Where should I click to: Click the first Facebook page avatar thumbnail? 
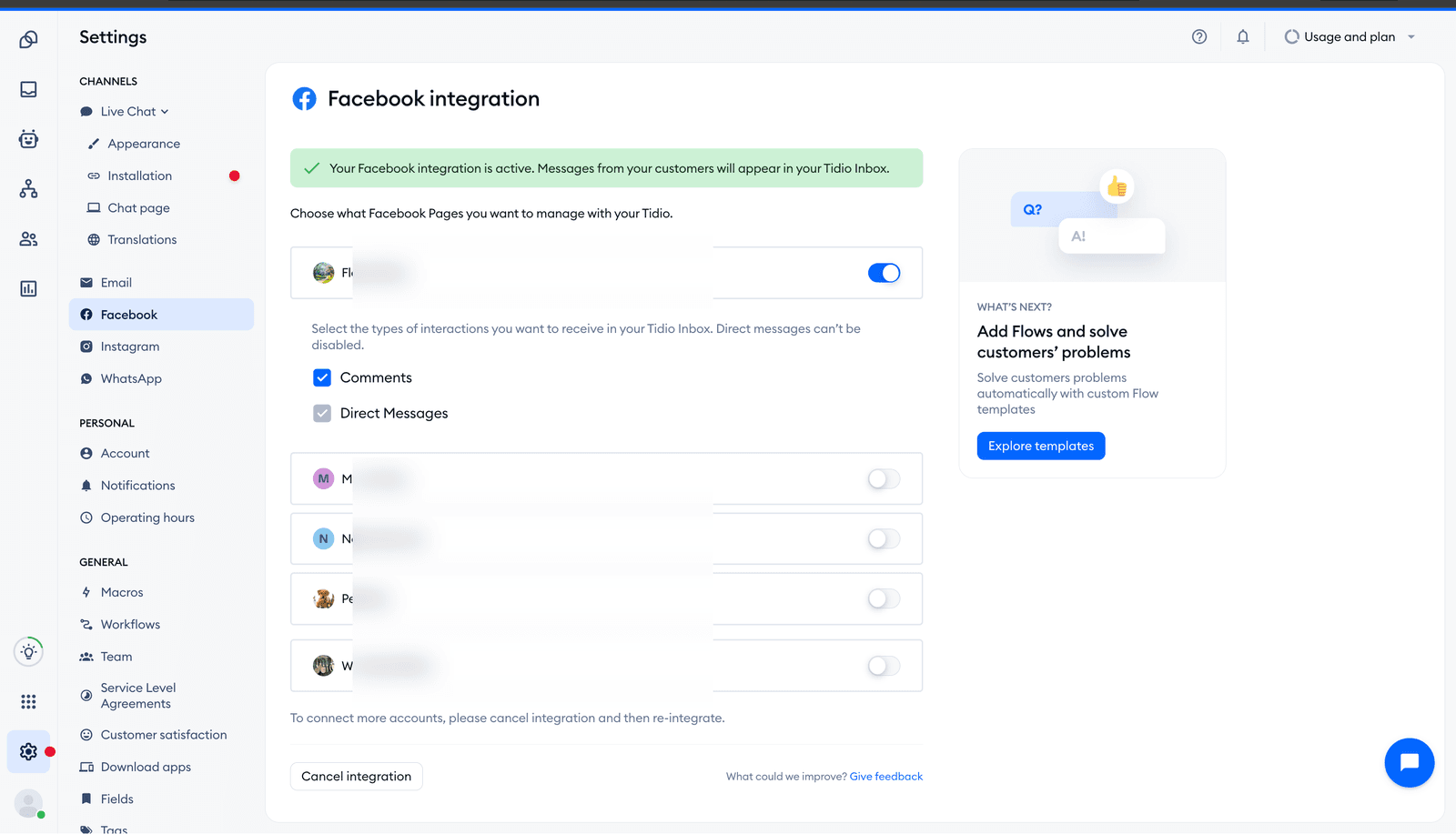pyautogui.click(x=323, y=273)
